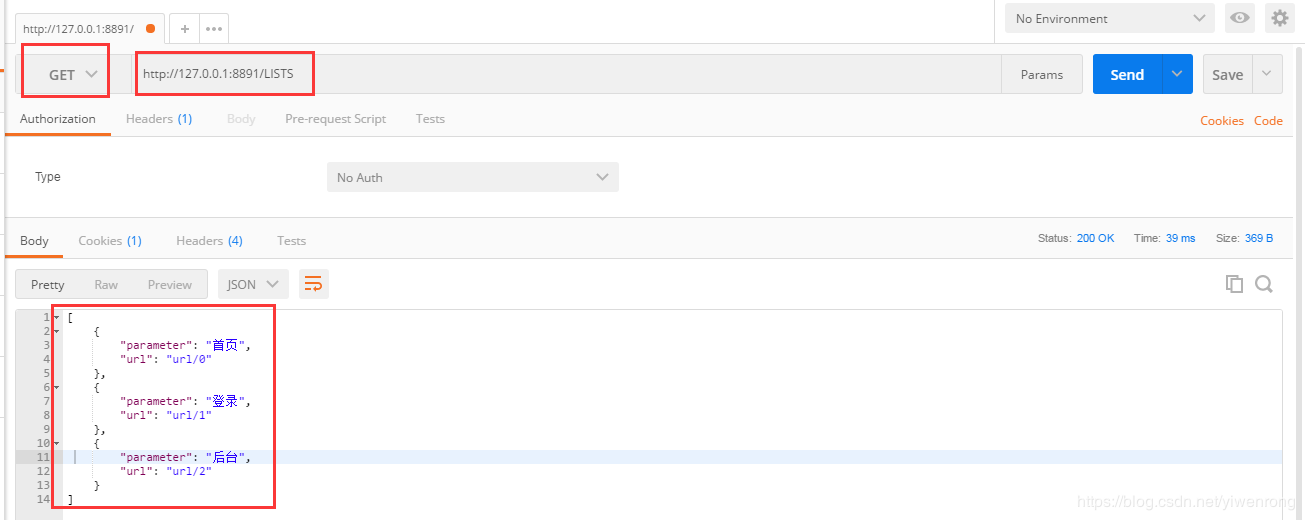Collapse the JSON object at line 6
1305x520 pixels.
click(x=57, y=387)
